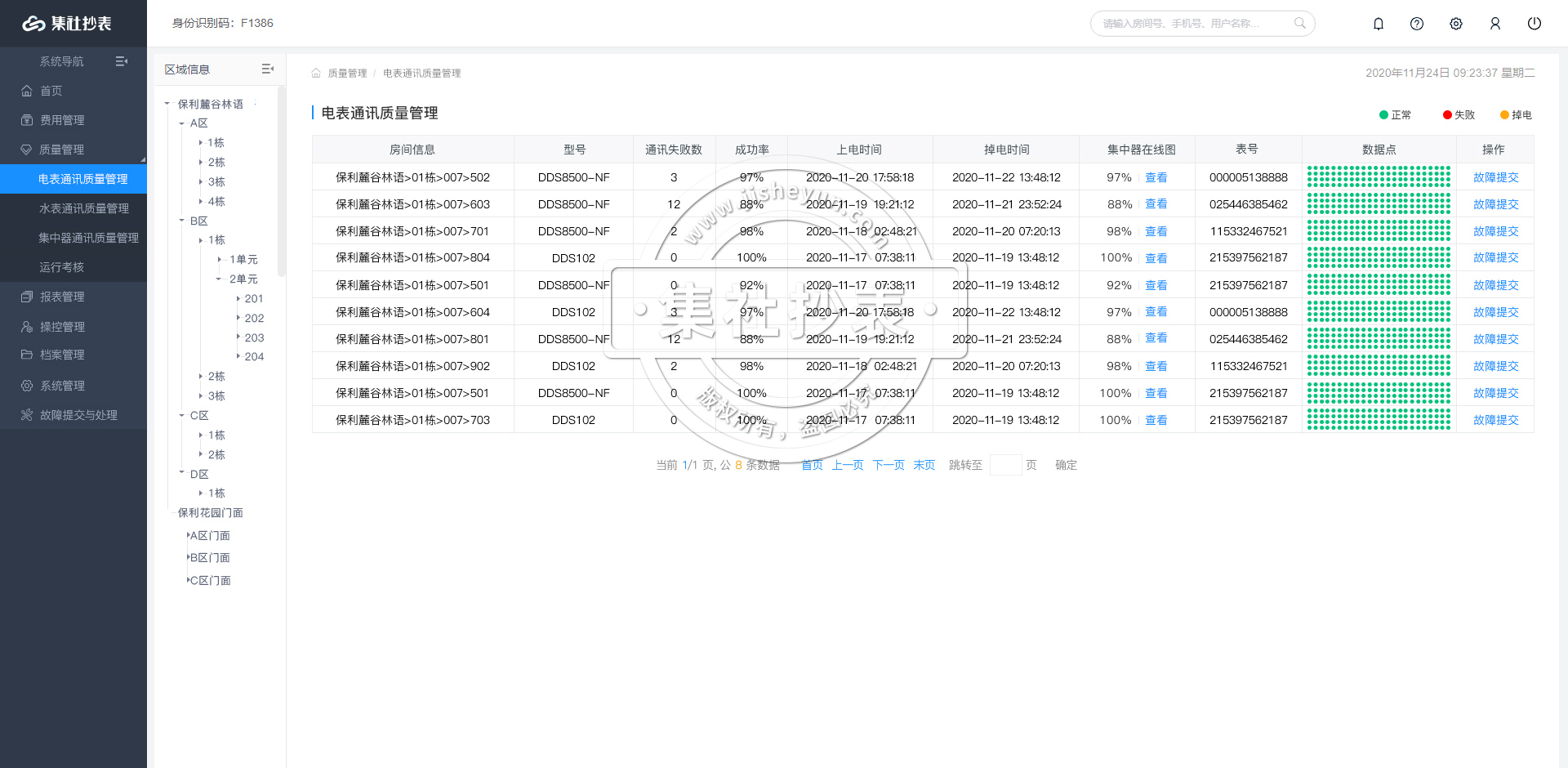Open the 报表管理 sidebar menu
Image resolution: width=1568 pixels, height=768 pixels.
(x=62, y=297)
